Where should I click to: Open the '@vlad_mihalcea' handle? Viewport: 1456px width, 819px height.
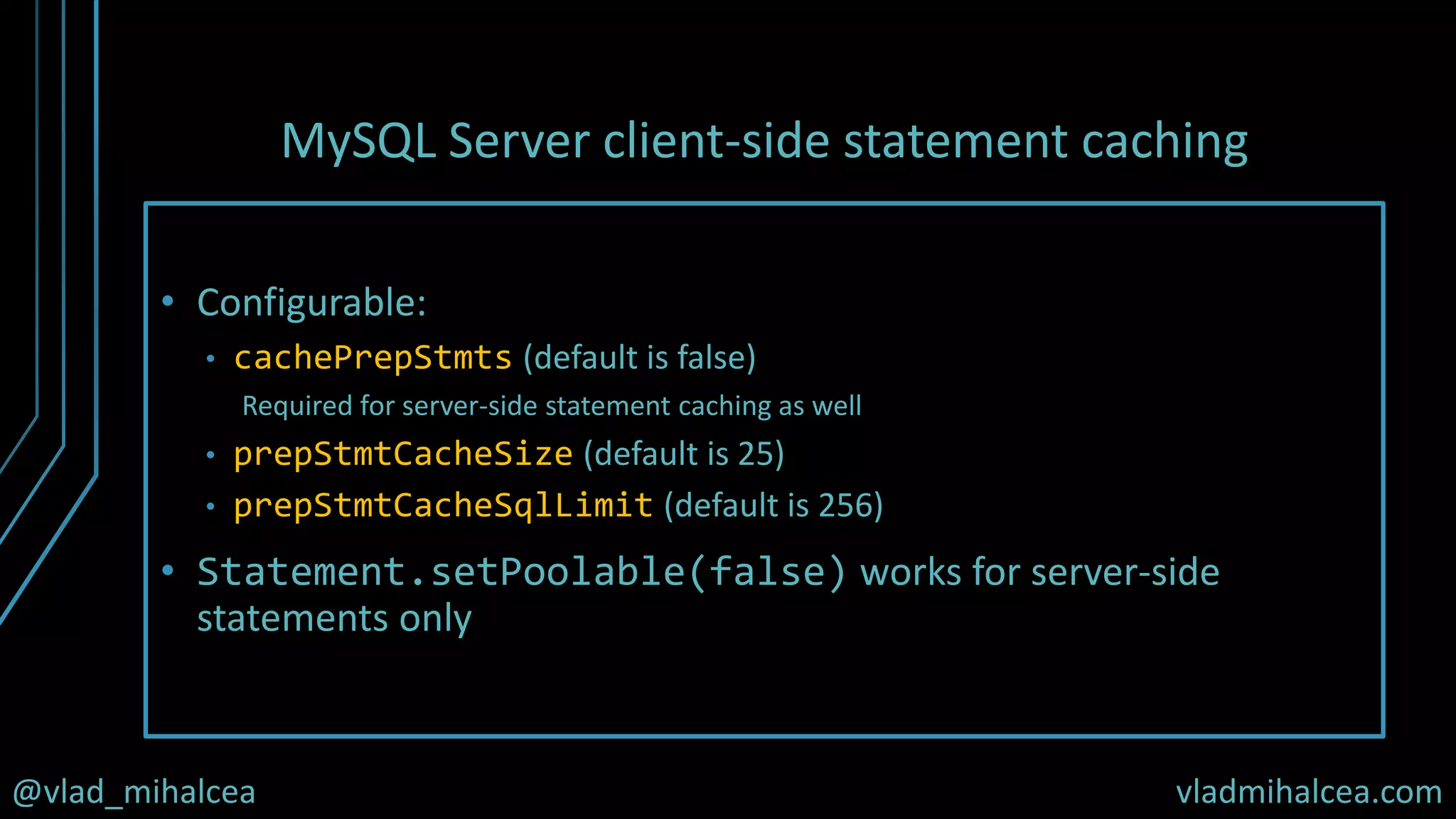point(134,792)
